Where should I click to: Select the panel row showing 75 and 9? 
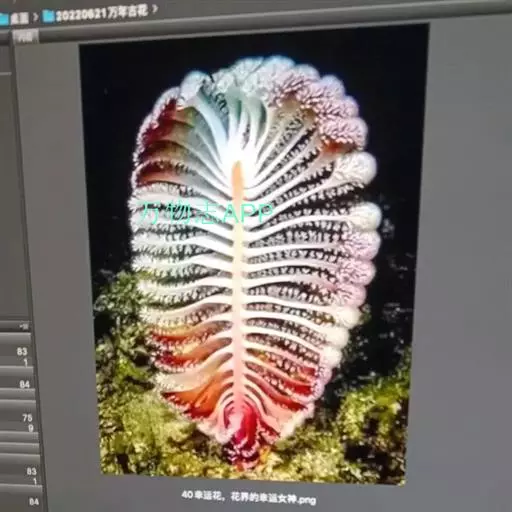pos(18,422)
